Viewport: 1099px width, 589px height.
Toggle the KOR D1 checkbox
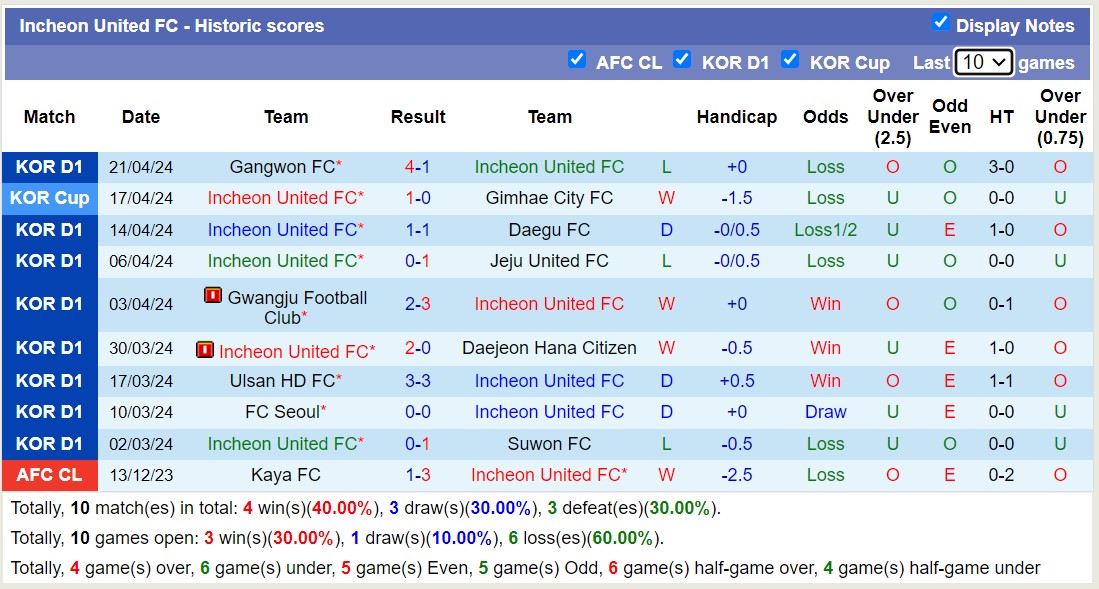click(x=684, y=60)
